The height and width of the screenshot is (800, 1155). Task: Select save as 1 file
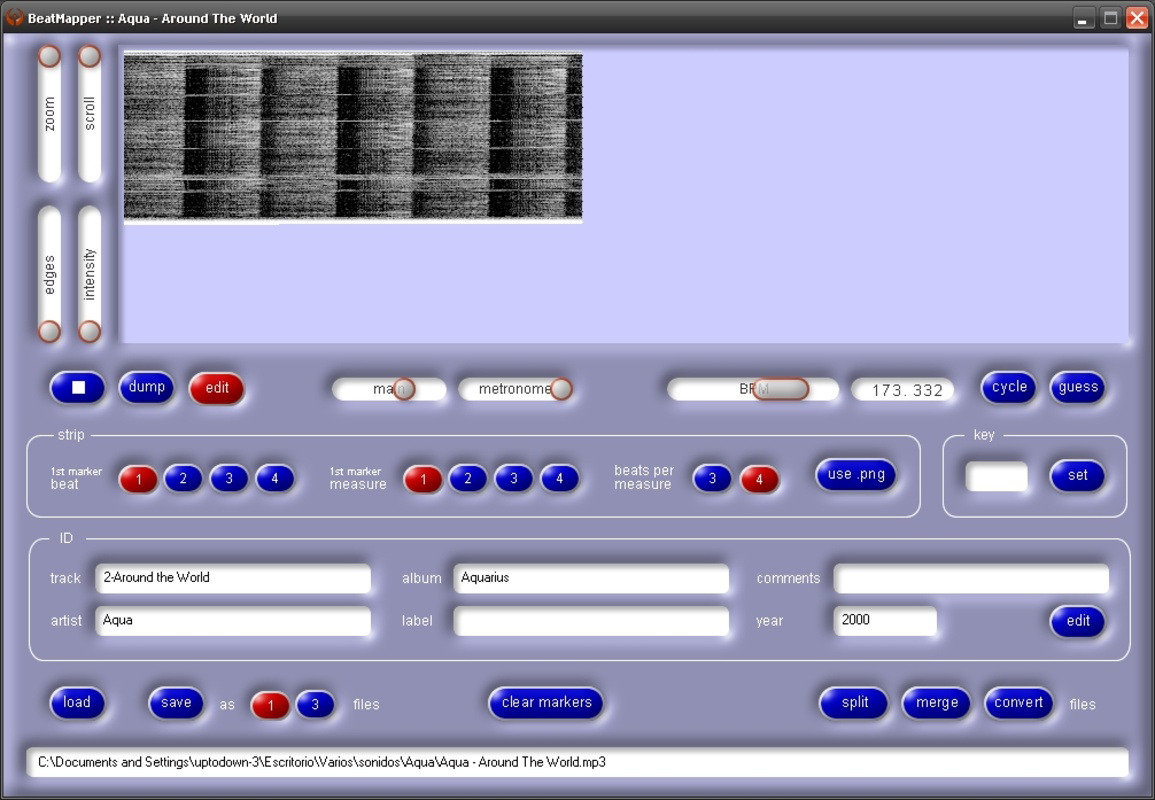tap(270, 705)
